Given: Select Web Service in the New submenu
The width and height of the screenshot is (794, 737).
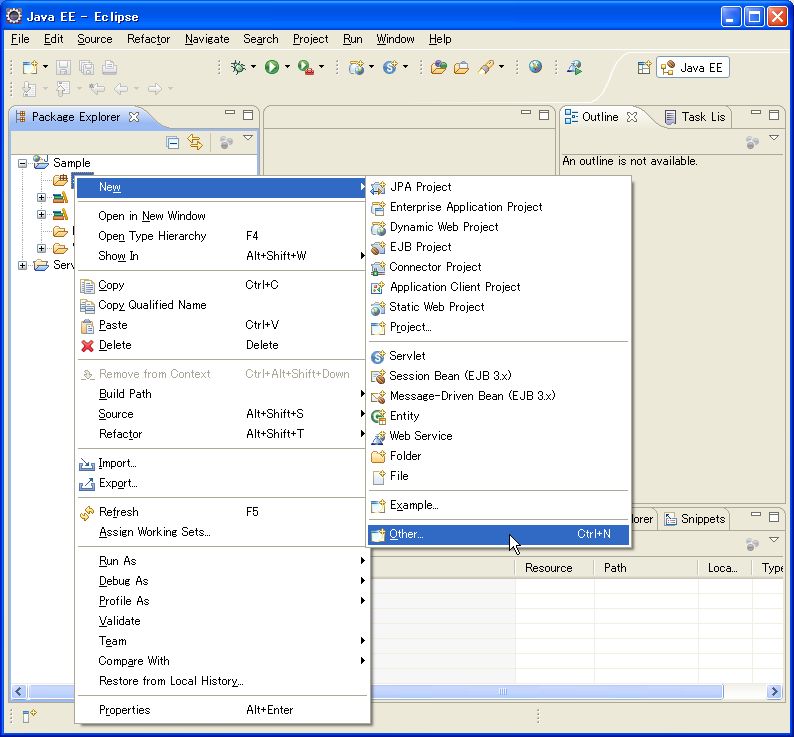Looking at the screenshot, I should [420, 436].
